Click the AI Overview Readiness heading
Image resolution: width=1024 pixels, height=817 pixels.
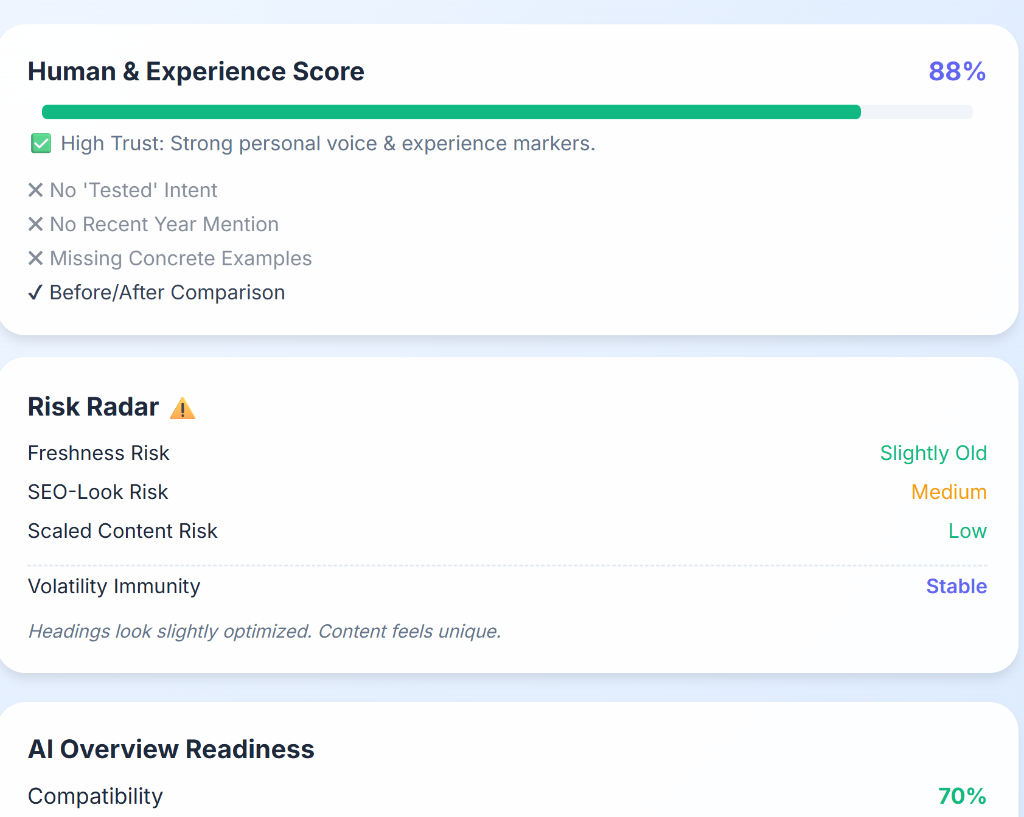tap(171, 749)
